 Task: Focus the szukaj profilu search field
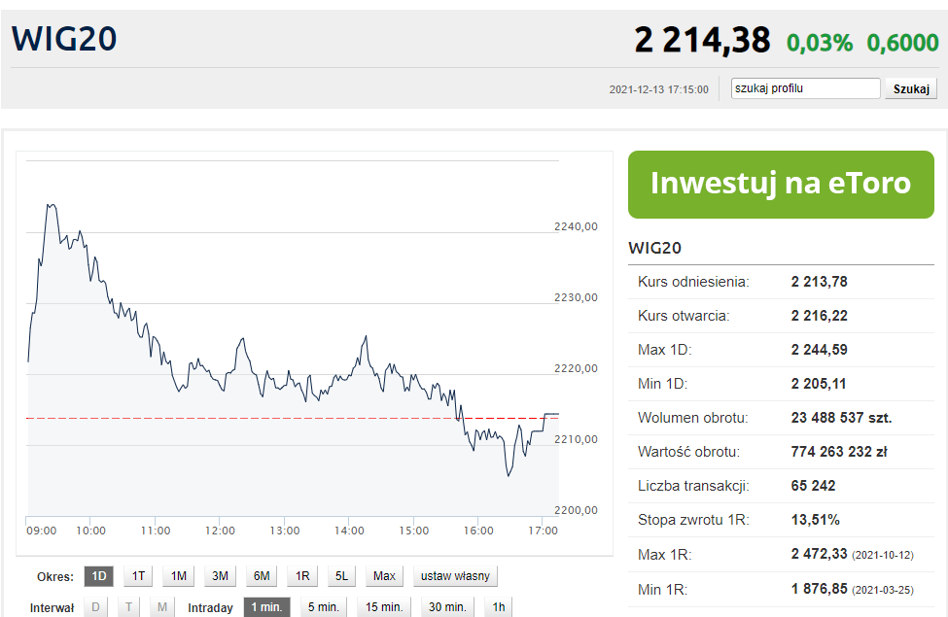(x=805, y=88)
